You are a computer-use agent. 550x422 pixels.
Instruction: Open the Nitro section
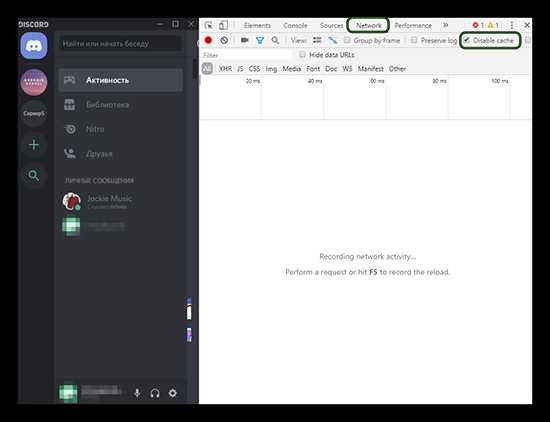click(120, 129)
